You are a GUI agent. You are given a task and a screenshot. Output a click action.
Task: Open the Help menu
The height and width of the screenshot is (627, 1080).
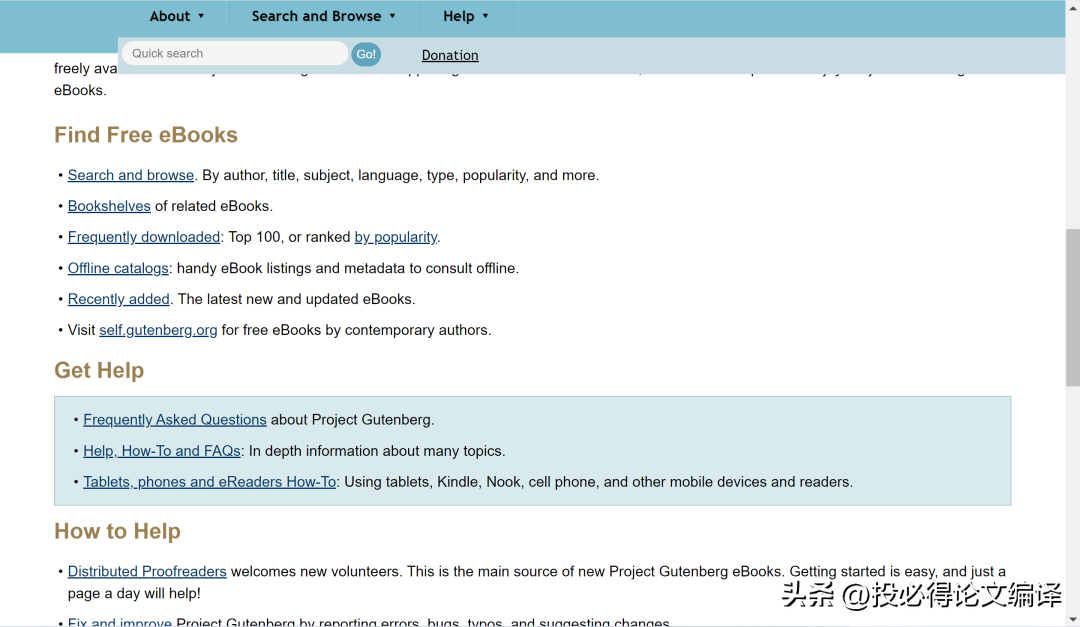466,17
